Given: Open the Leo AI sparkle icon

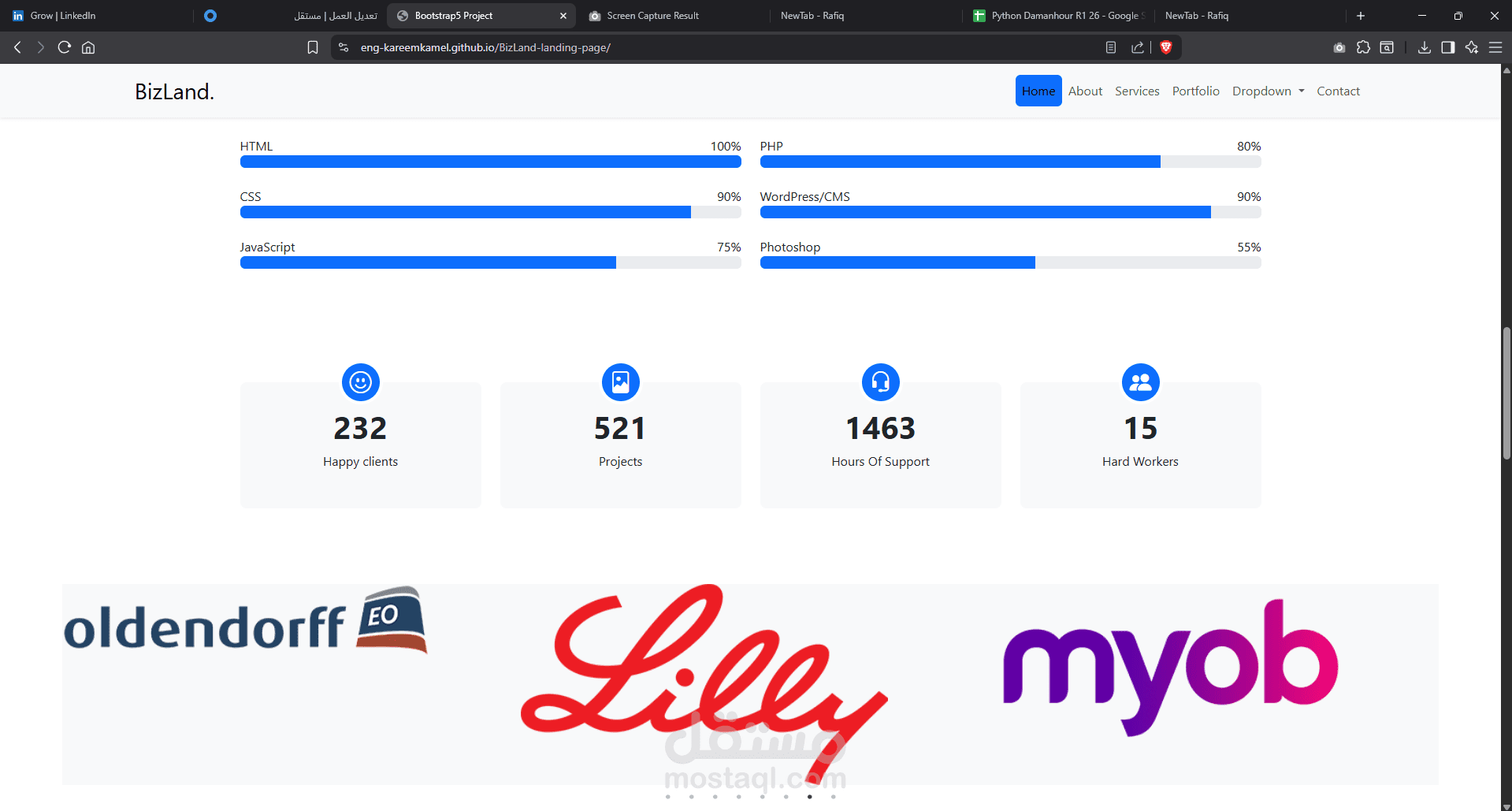Looking at the screenshot, I should click(1472, 47).
